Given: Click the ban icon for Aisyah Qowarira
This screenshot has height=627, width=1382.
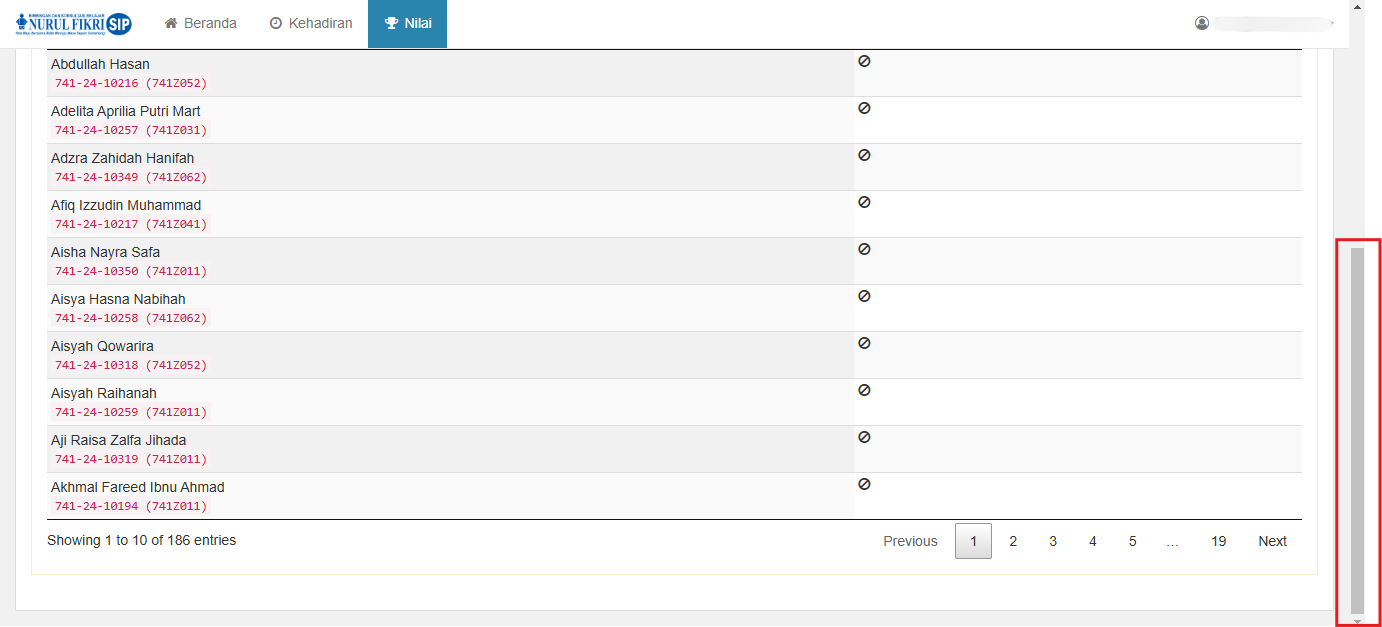Looking at the screenshot, I should pyautogui.click(x=864, y=343).
